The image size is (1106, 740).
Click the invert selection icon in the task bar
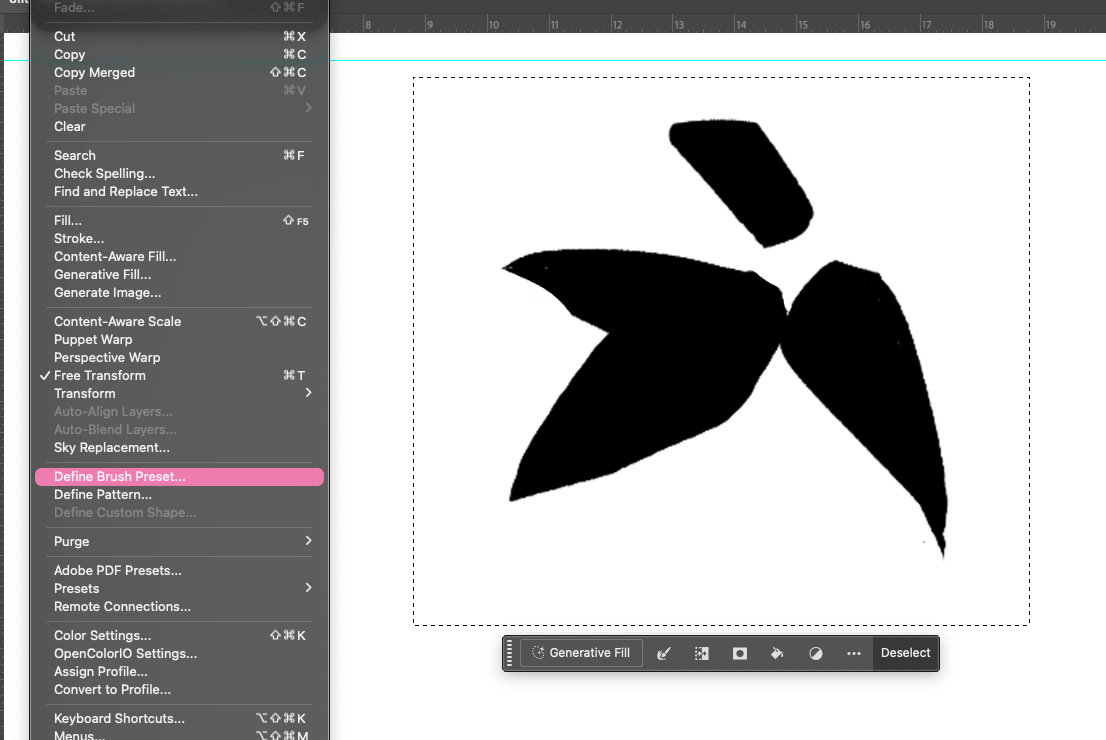[x=702, y=654]
